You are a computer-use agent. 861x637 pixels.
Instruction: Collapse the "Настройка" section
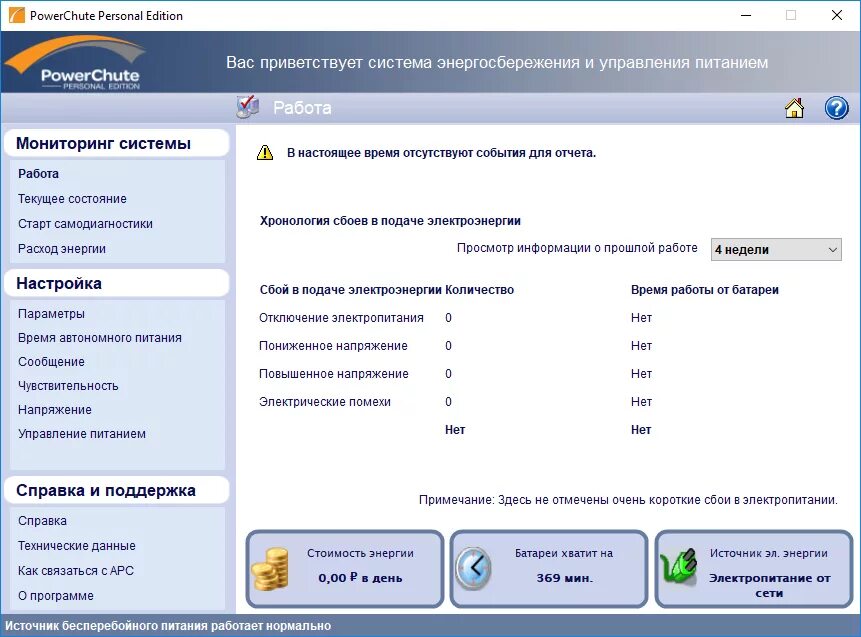click(x=117, y=283)
